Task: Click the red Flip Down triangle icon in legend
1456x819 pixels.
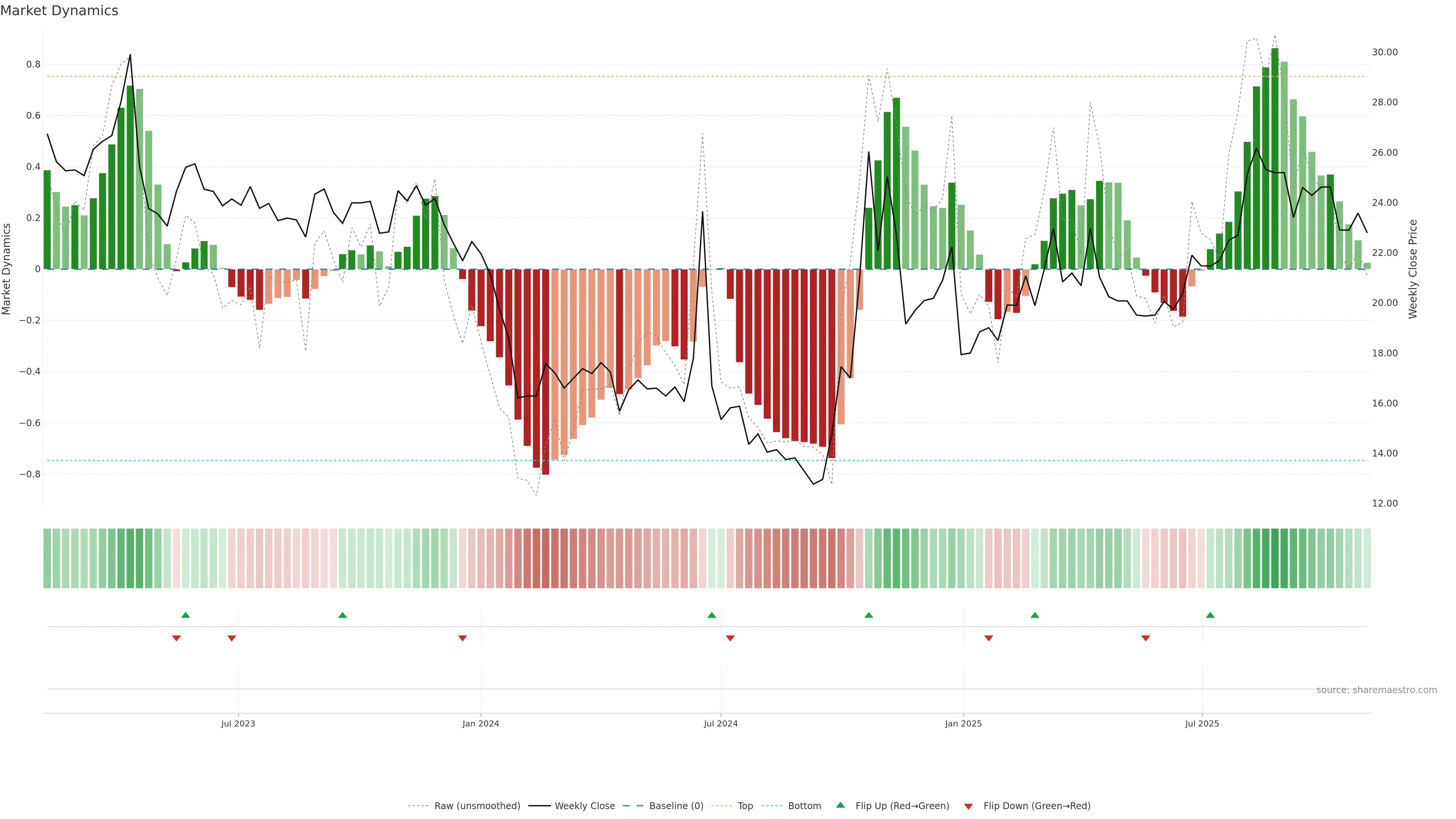Action: click(968, 806)
